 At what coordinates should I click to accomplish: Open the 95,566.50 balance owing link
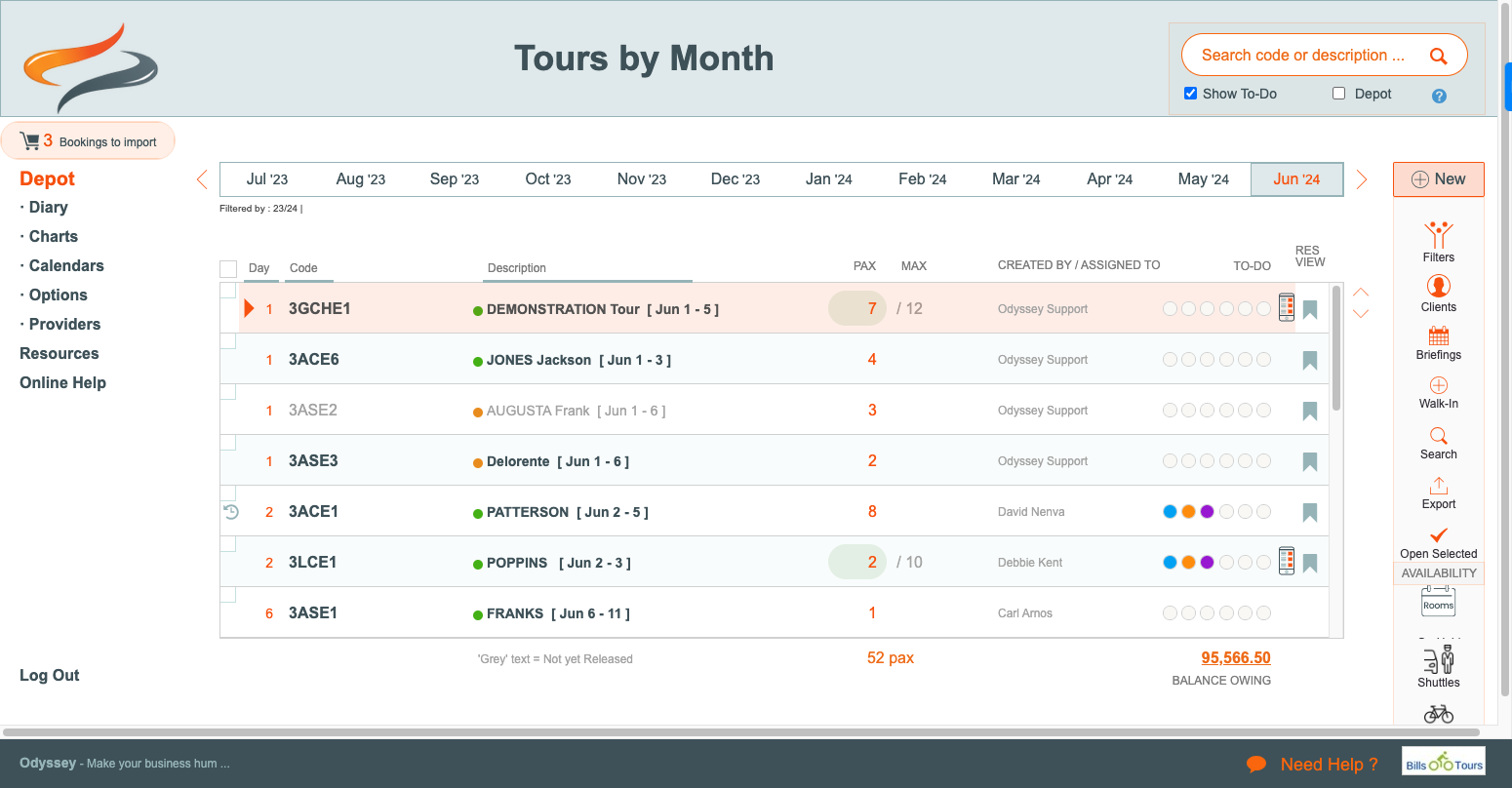pos(1235,657)
